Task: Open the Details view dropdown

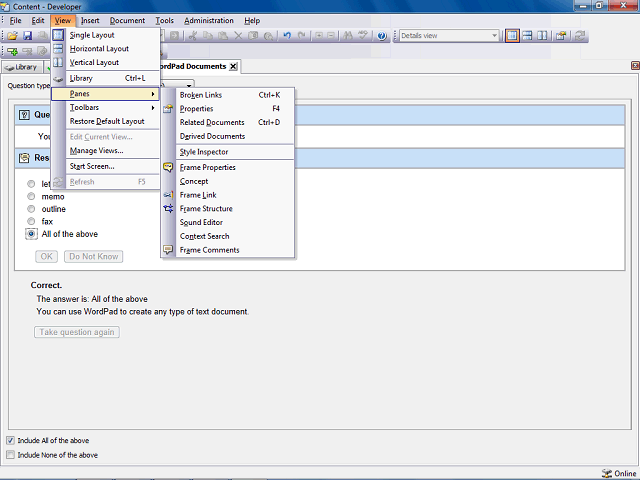Action: click(494, 36)
